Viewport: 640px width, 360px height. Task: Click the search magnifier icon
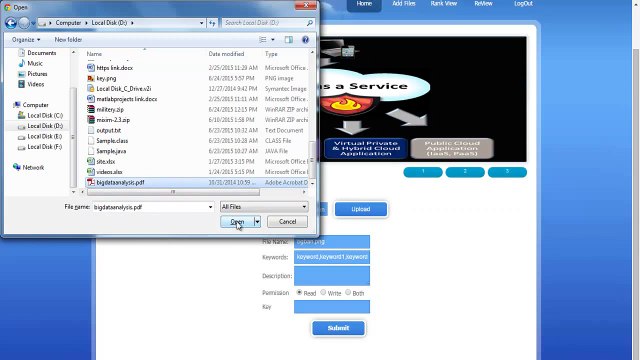pyautogui.click(x=310, y=23)
